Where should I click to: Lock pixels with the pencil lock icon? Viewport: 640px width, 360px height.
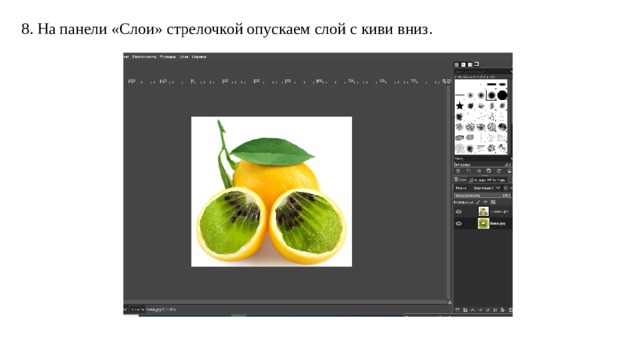pos(478,202)
